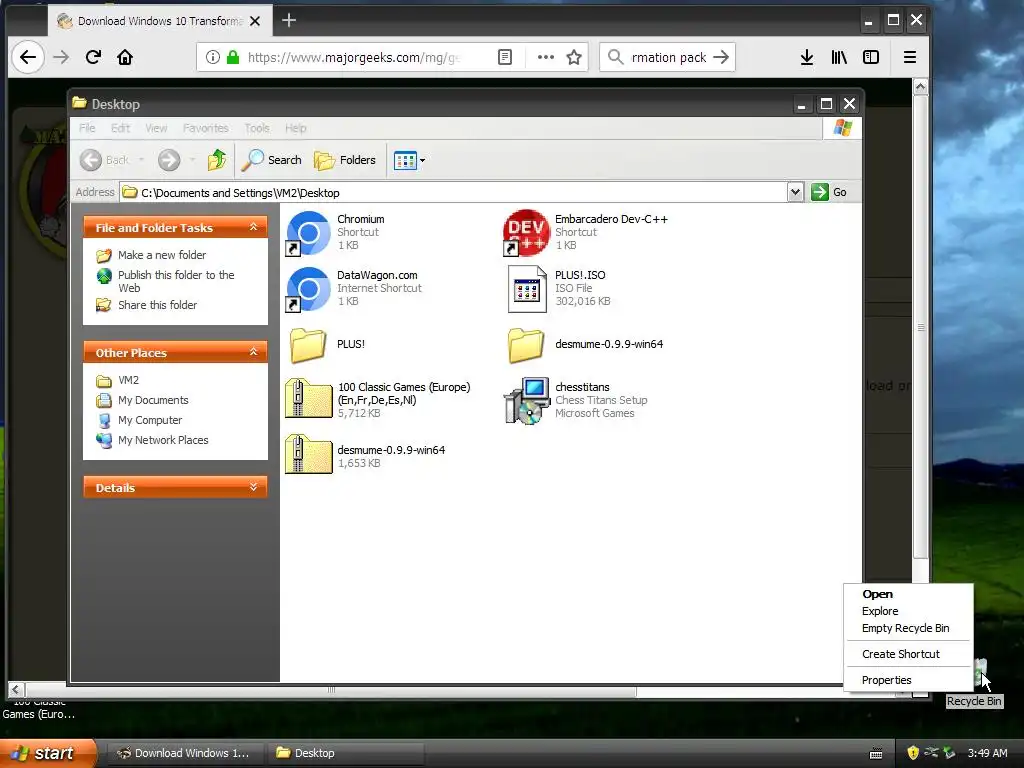
Task: Expand the Explorer address bar dropdown
Action: pos(795,192)
